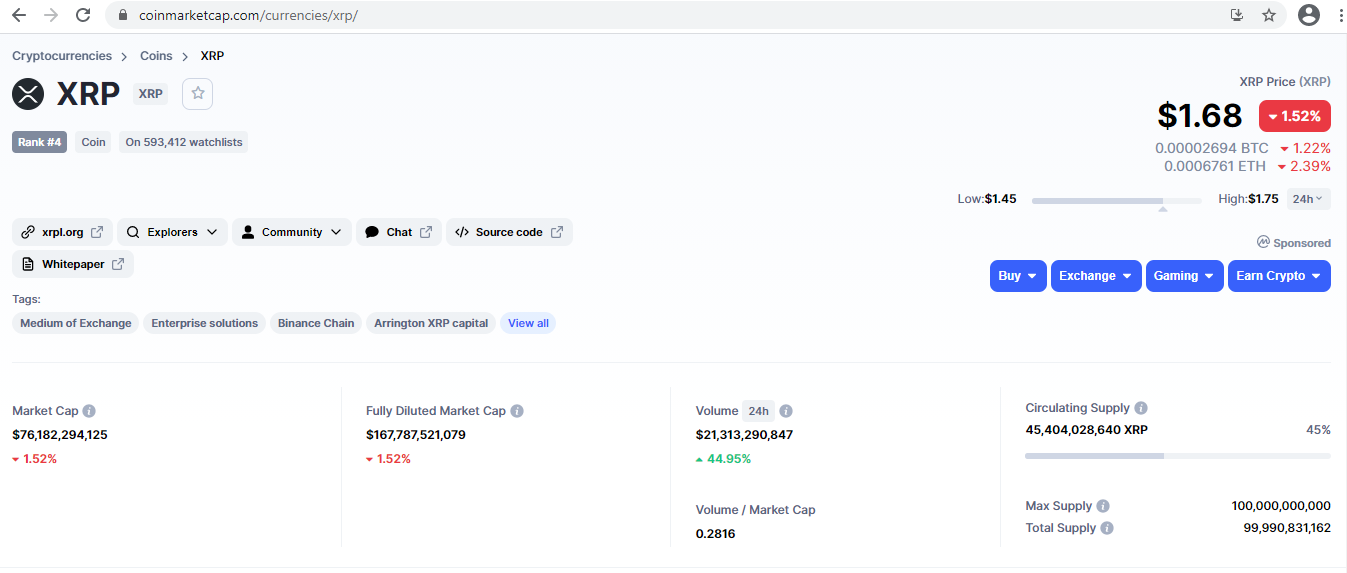
Task: Click the volume value $21,313,290,847
Action: (x=744, y=435)
